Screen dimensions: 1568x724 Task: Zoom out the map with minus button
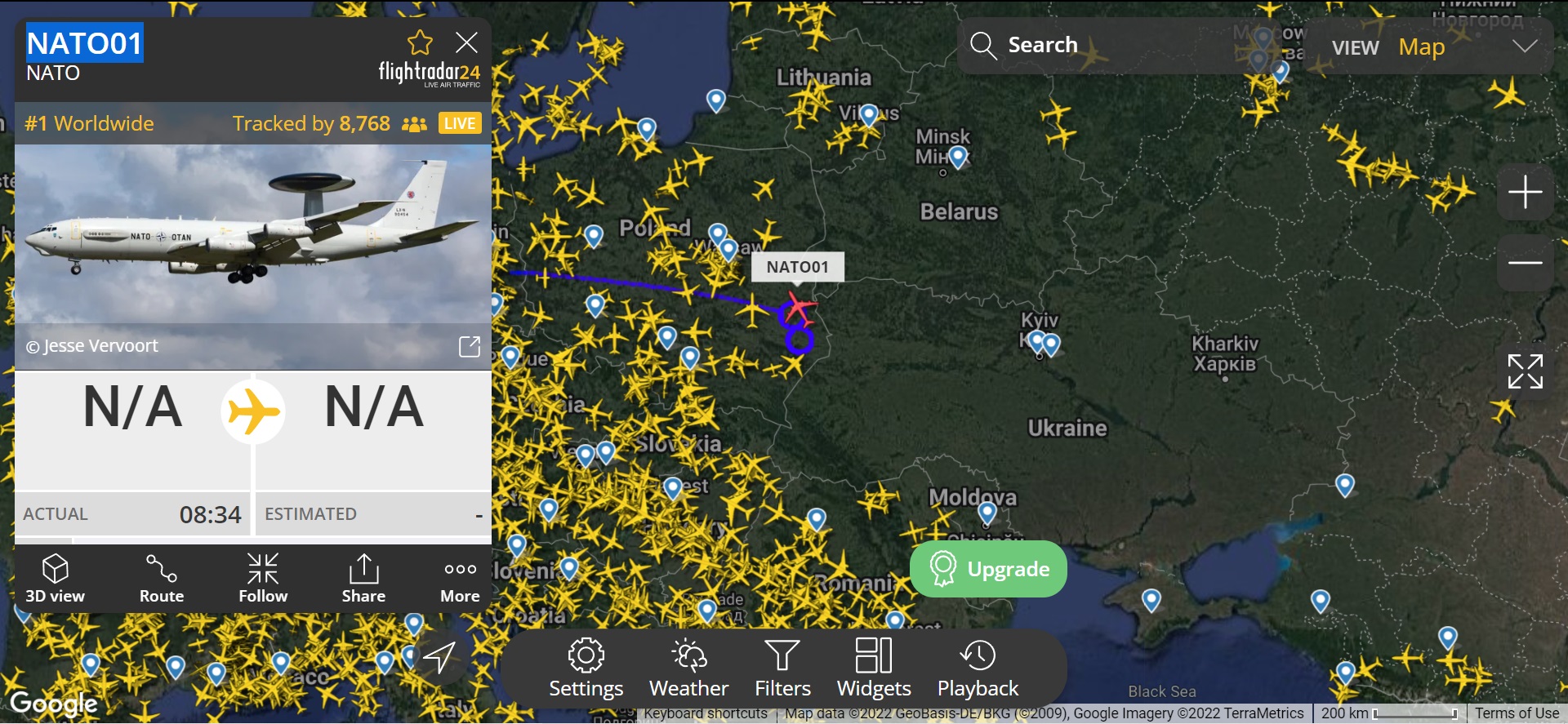point(1525,263)
